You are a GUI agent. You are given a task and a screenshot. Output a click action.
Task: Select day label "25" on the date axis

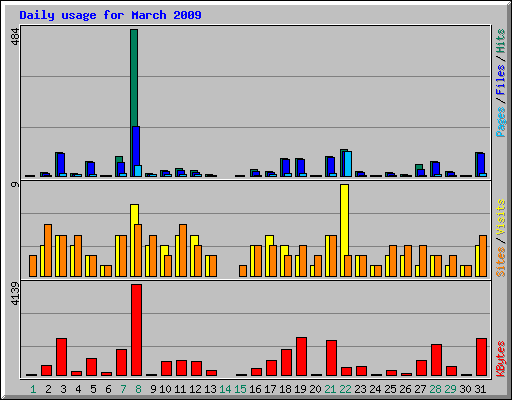pos(390,389)
